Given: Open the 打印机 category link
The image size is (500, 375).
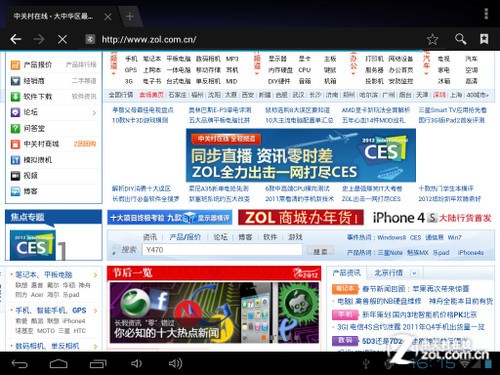Looking at the screenshot, I should [x=374, y=59].
